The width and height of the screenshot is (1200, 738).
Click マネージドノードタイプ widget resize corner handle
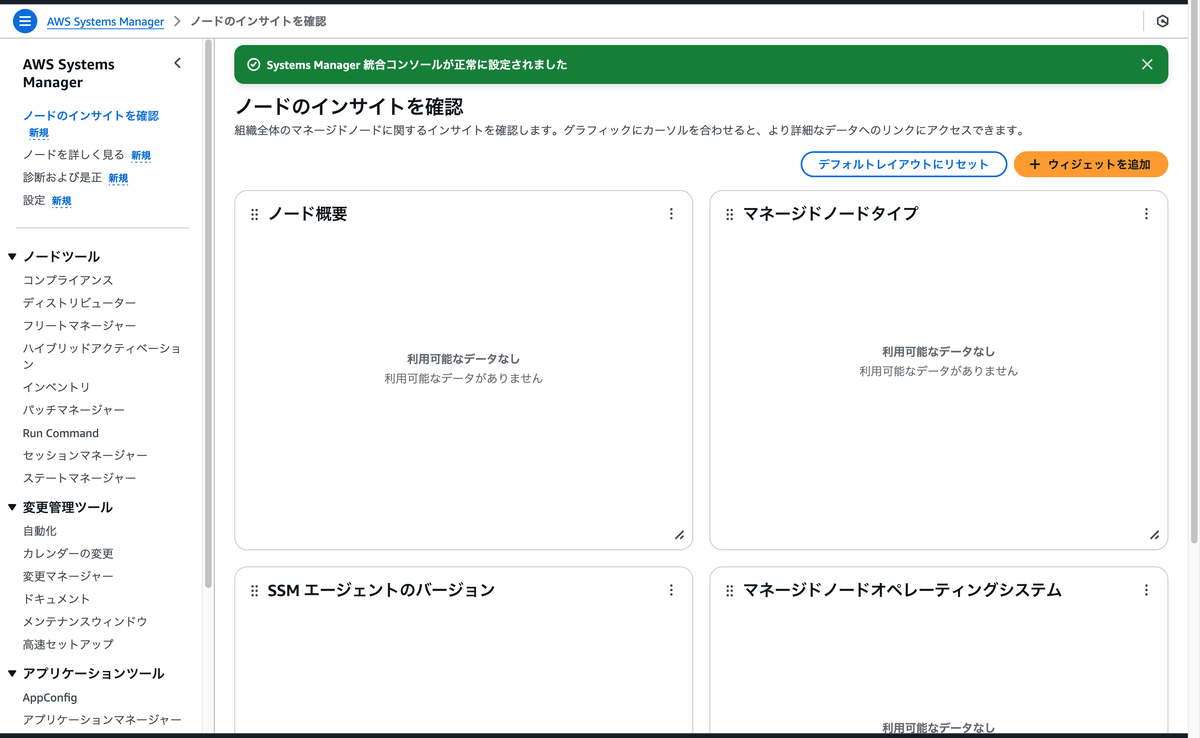point(1154,535)
